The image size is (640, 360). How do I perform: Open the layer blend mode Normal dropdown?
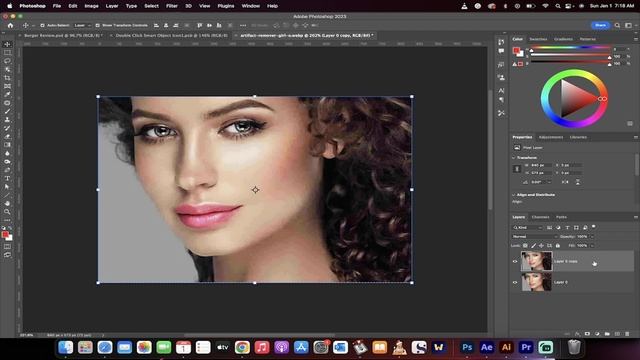point(535,236)
